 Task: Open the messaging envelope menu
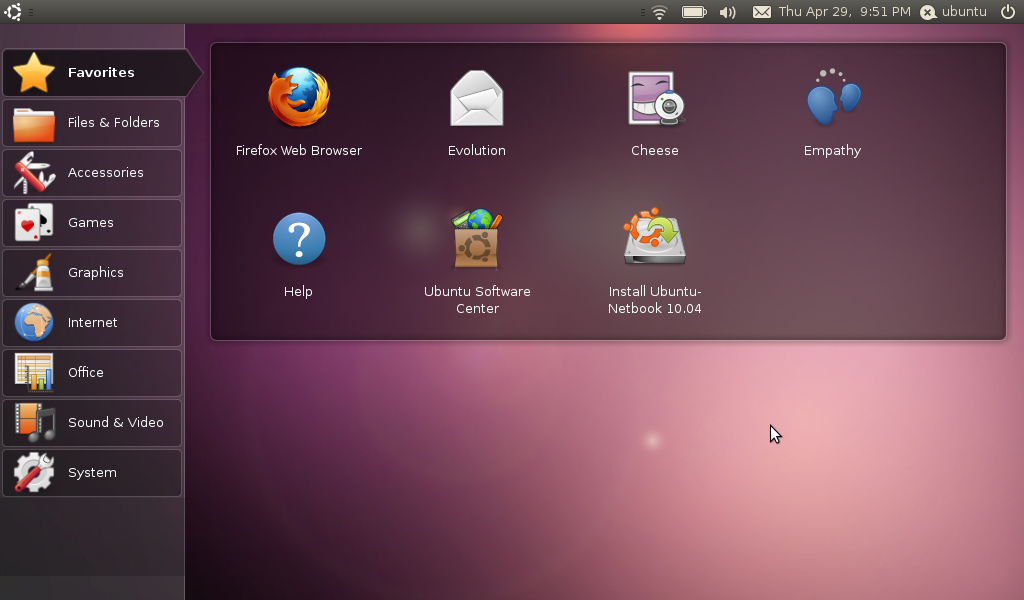pyautogui.click(x=762, y=12)
